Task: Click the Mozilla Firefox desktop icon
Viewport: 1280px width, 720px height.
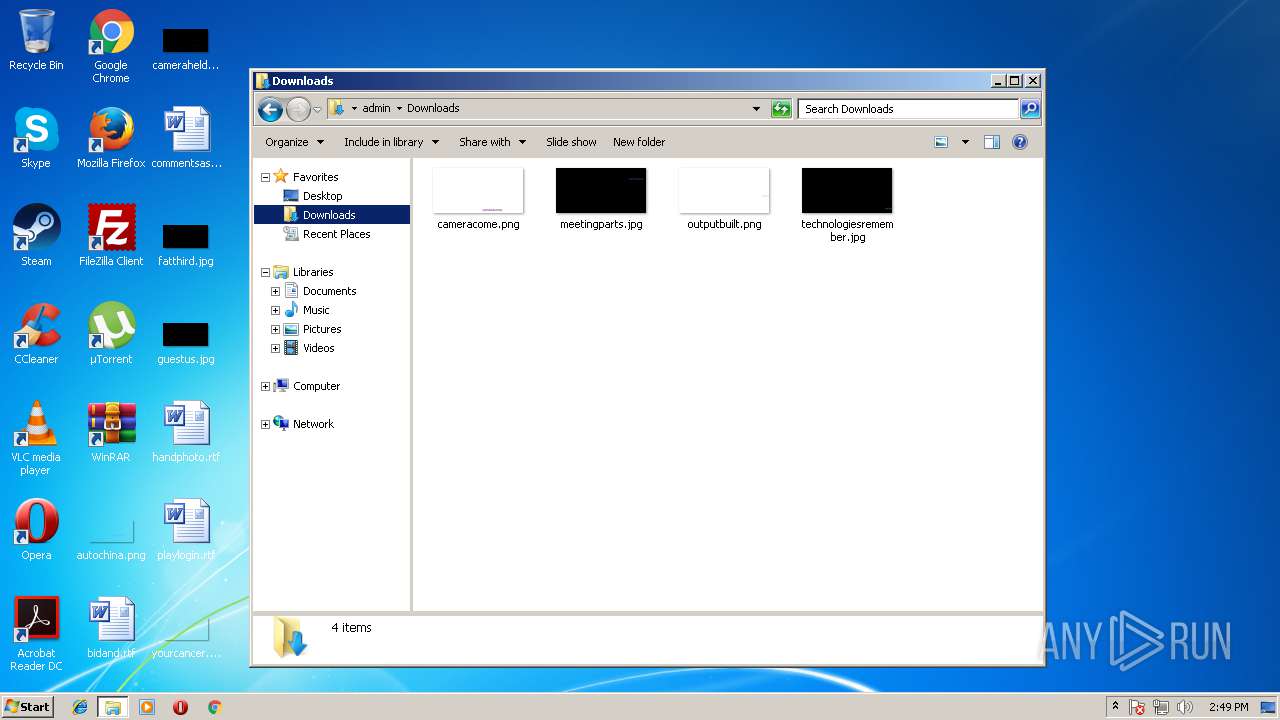Action: 111,138
